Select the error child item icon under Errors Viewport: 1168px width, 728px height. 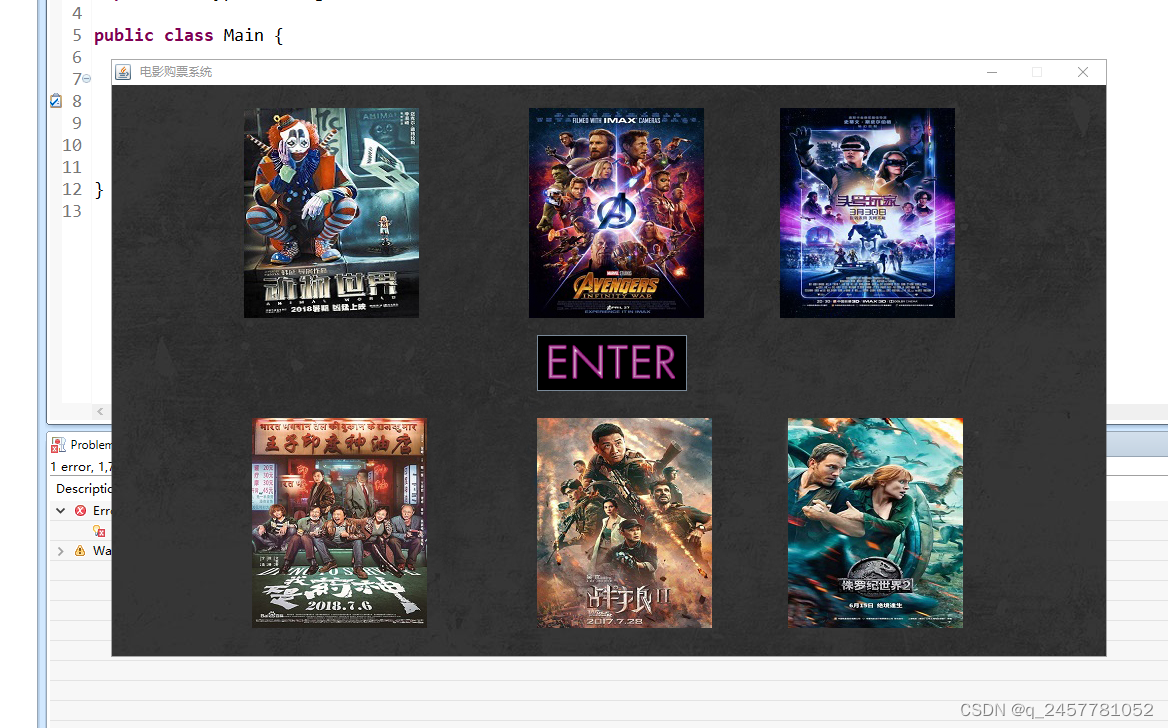[99, 531]
